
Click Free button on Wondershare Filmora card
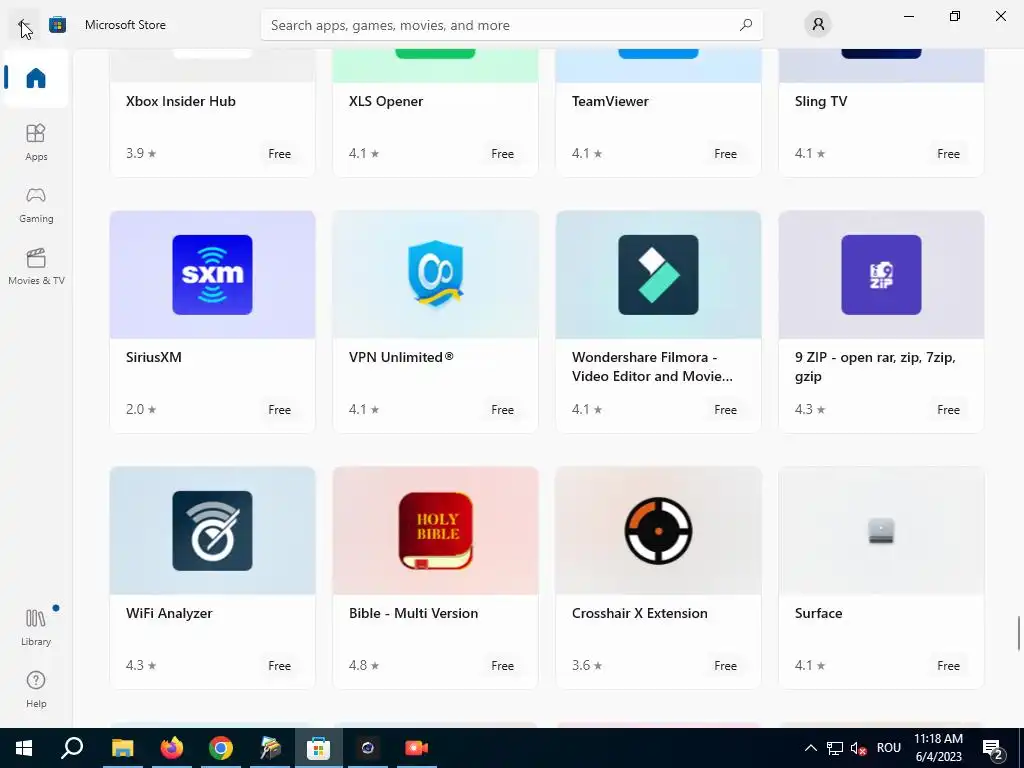pyautogui.click(x=726, y=409)
